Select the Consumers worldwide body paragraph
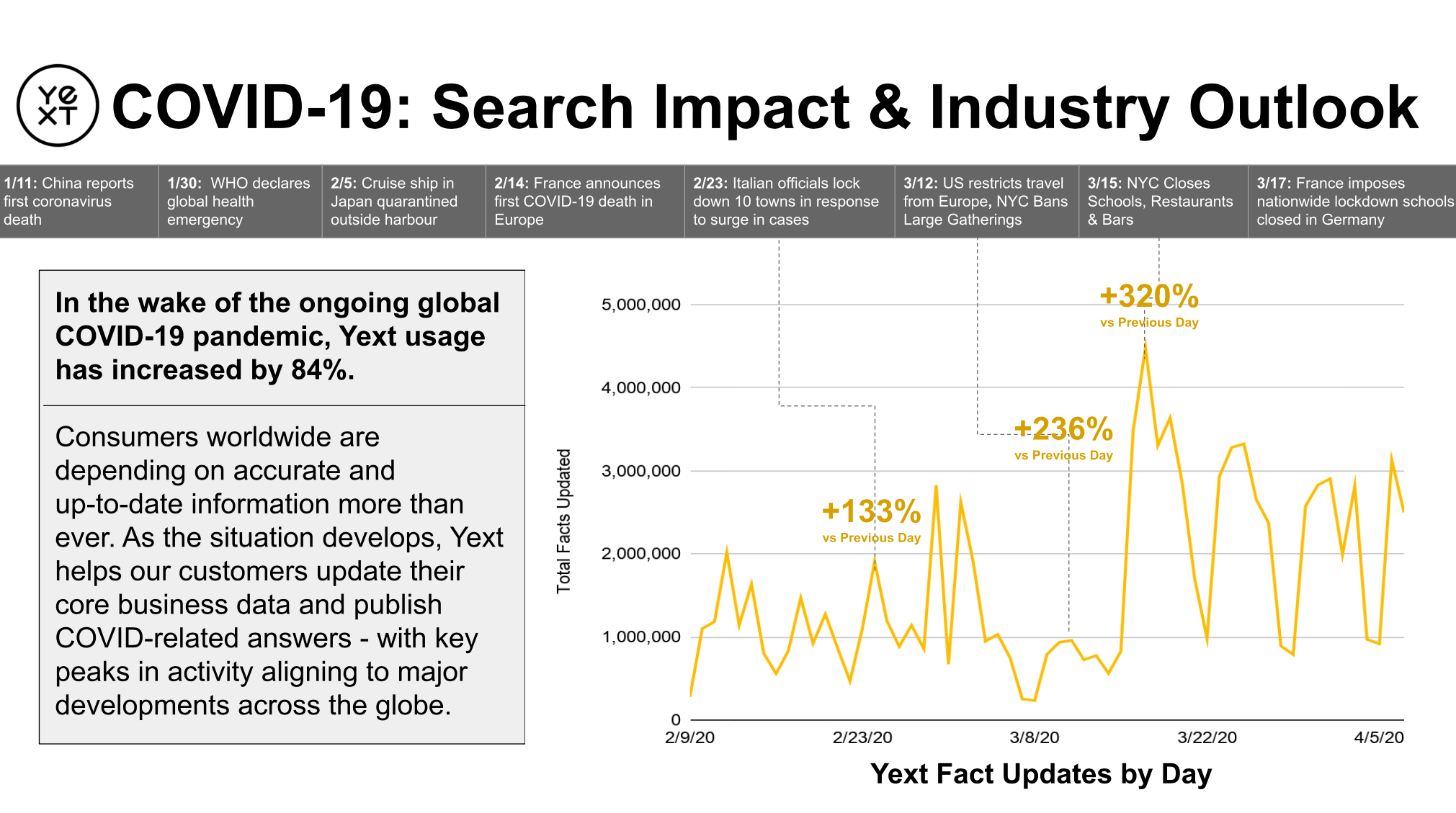 coord(279,571)
